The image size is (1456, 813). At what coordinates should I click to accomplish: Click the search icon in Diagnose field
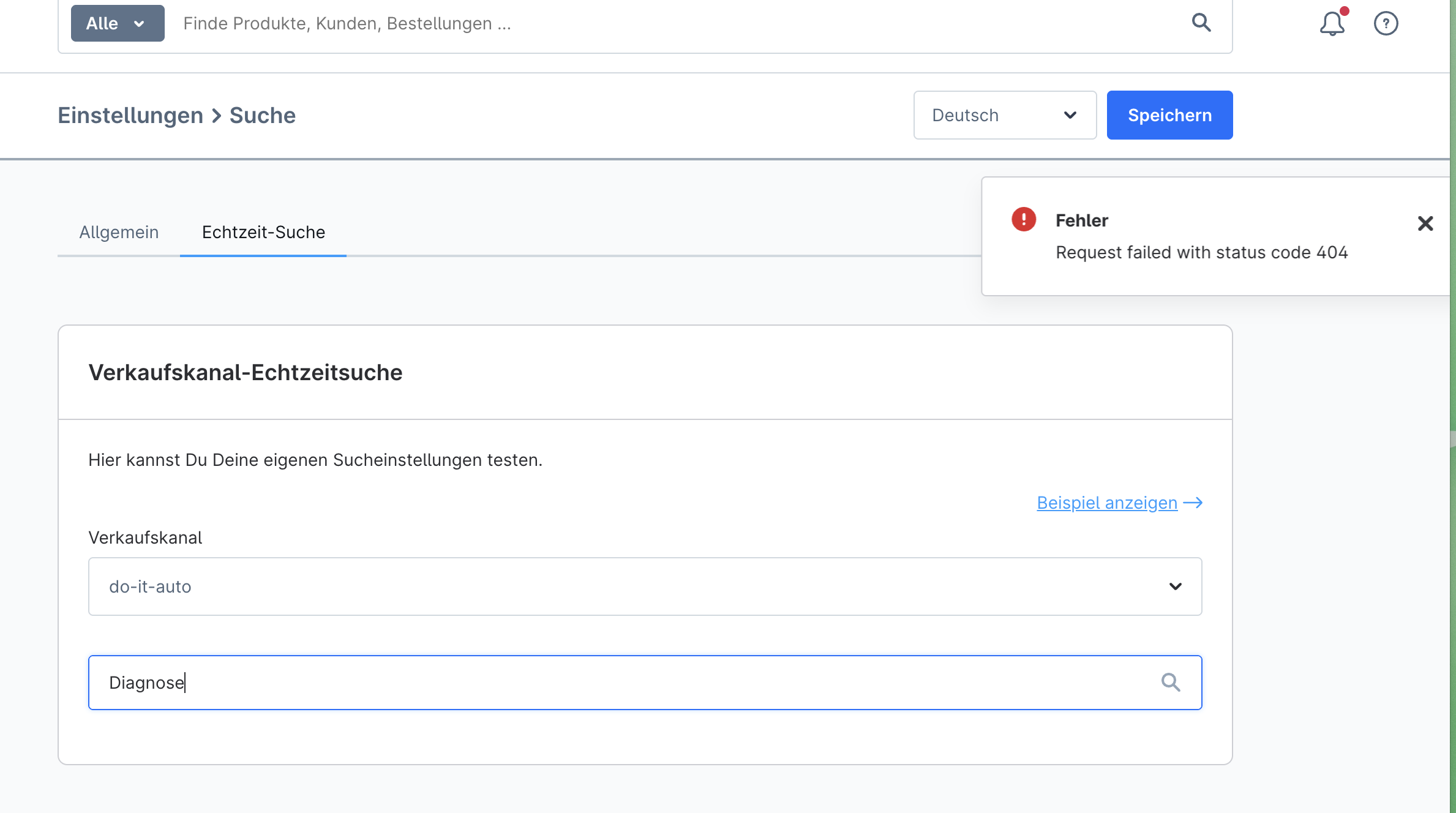click(x=1171, y=682)
